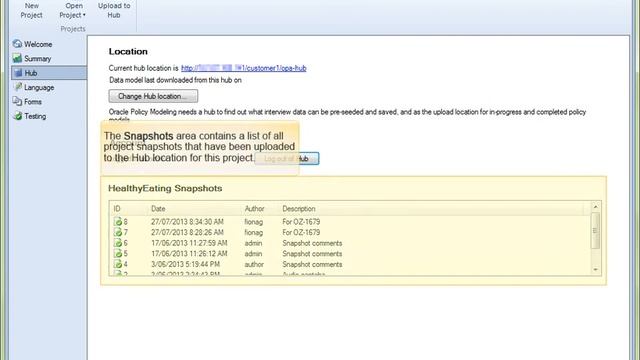Select date 3/06/2013 5:19:44 PM

(x=185, y=264)
